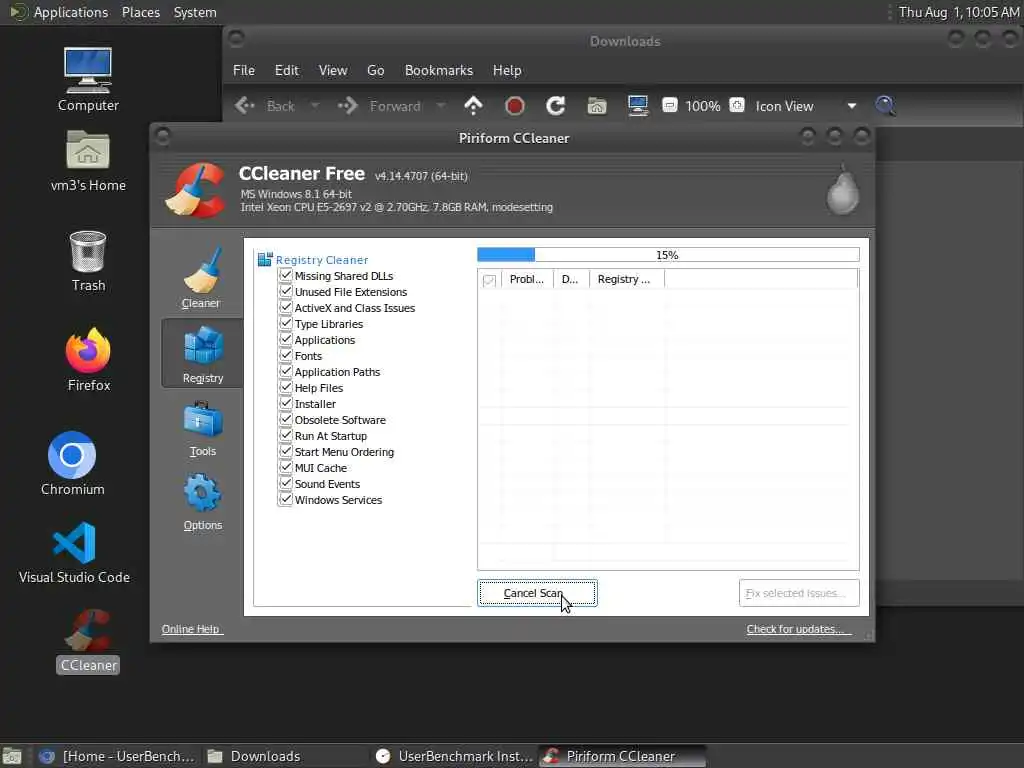The image size is (1024, 768).
Task: Toggle Help Files checkbox
Action: (x=285, y=387)
